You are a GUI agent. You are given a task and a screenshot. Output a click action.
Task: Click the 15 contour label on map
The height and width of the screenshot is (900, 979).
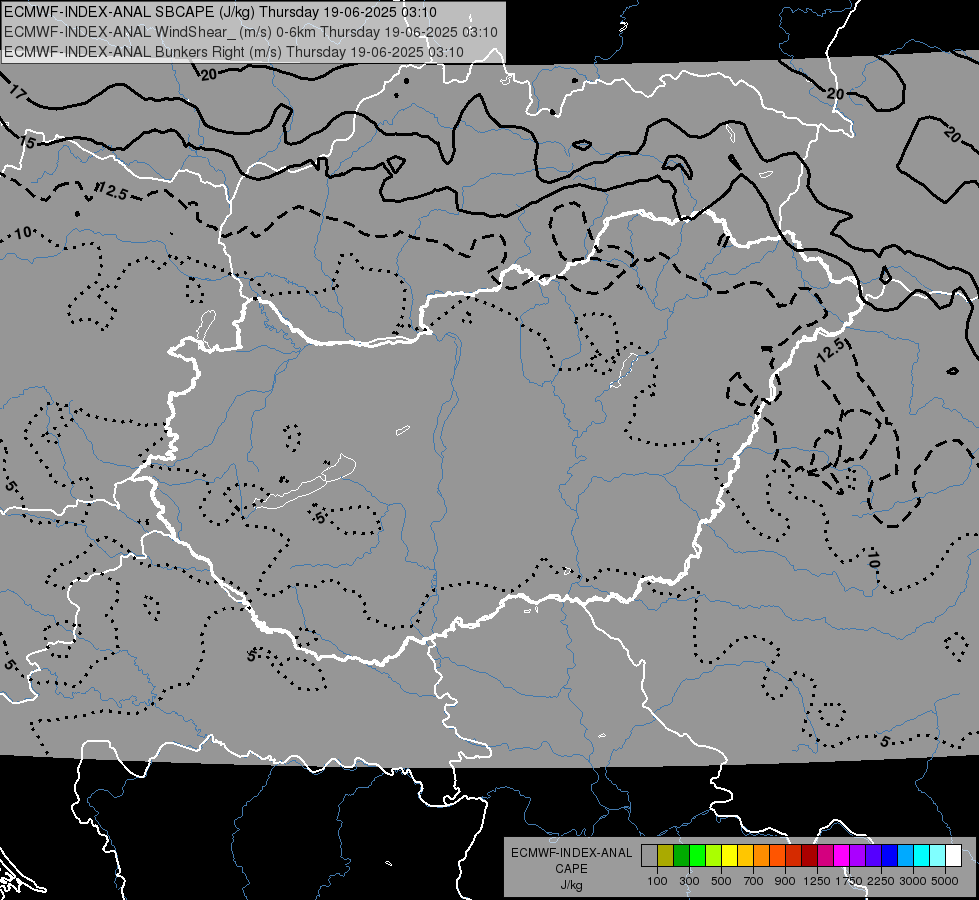pos(27,142)
